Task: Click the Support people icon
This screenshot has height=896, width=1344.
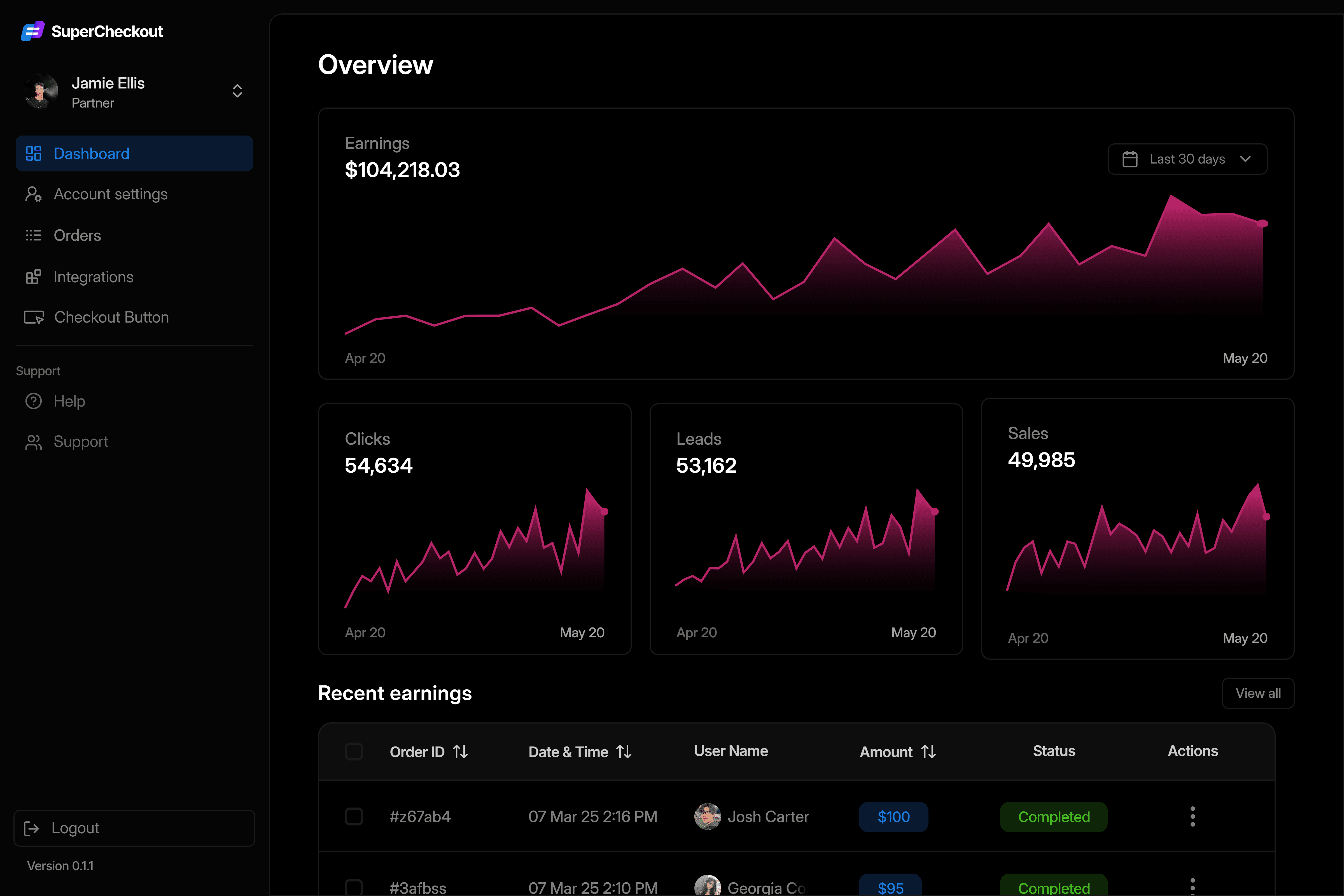Action: tap(34, 442)
